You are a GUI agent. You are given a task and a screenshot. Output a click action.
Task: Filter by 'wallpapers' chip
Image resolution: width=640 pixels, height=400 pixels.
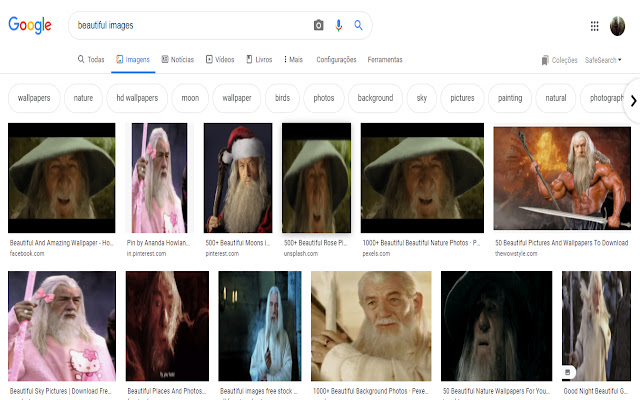click(x=34, y=98)
